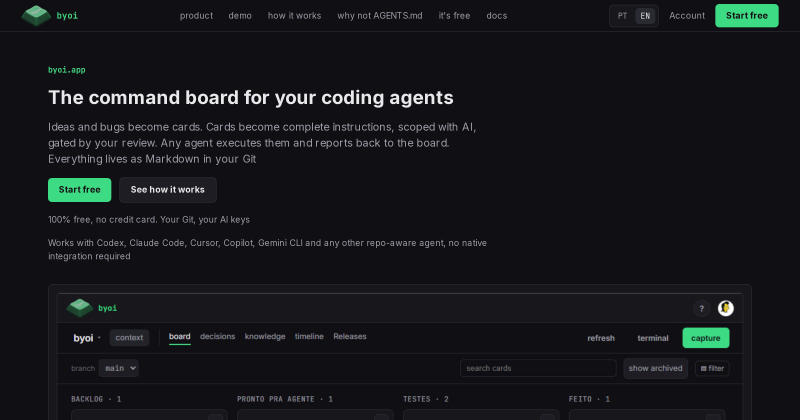The image size is (800, 420).
Task: Select the board tab
Action: click(180, 337)
